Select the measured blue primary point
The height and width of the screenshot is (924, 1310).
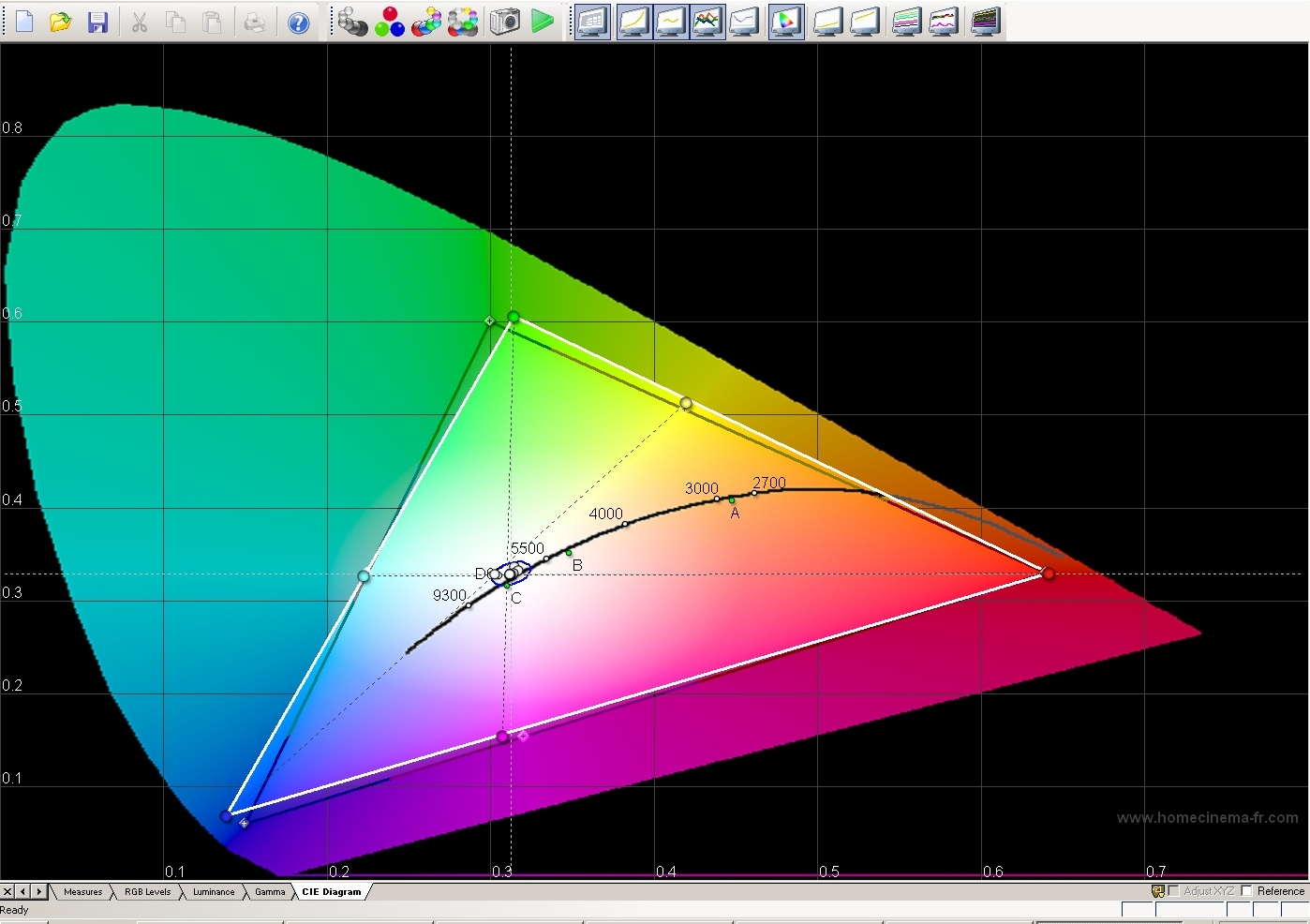tap(226, 816)
